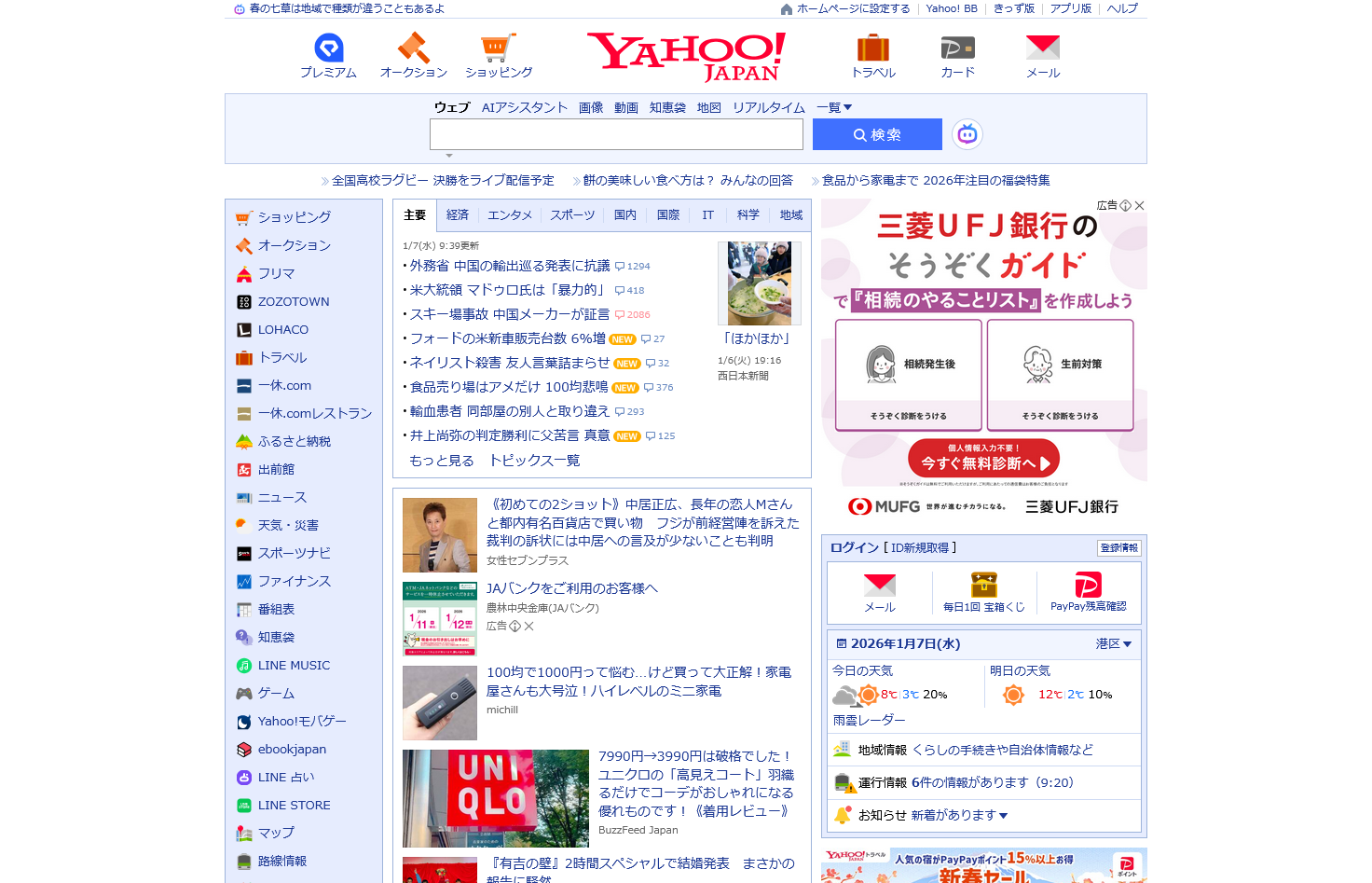Click the AI assistant robot icon
Screen dimensions: 1372x883
(967, 134)
